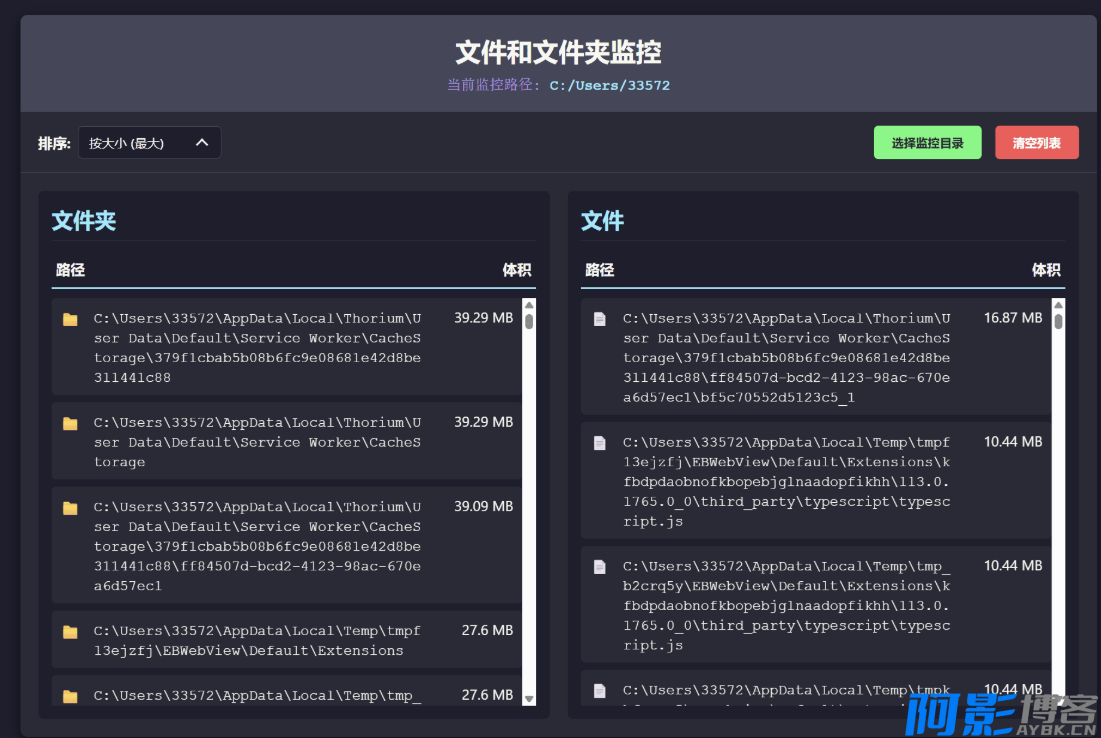This screenshot has width=1101, height=738.
Task: Click folder icon beside tmpf13ejzfj Extensions folder
Action: pos(70,632)
